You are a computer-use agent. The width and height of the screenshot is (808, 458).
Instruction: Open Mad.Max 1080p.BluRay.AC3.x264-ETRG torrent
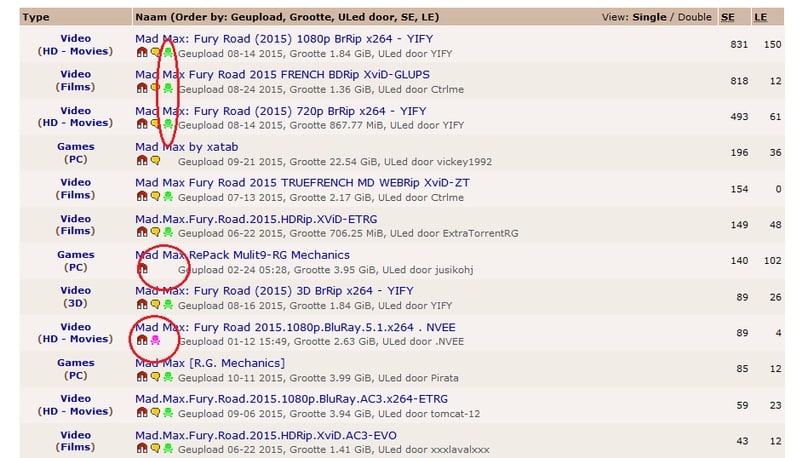coord(291,399)
